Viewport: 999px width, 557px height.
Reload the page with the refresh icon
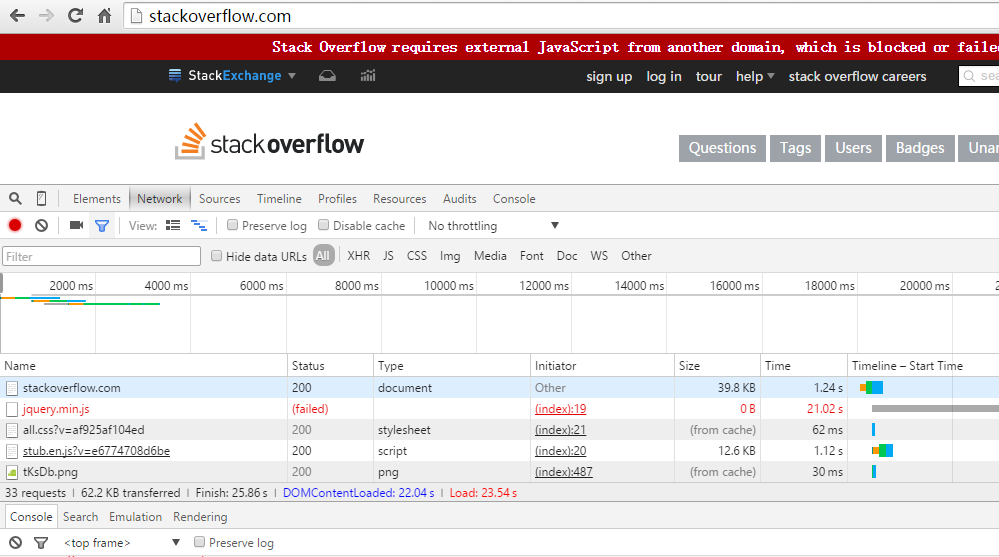pyautogui.click(x=75, y=16)
